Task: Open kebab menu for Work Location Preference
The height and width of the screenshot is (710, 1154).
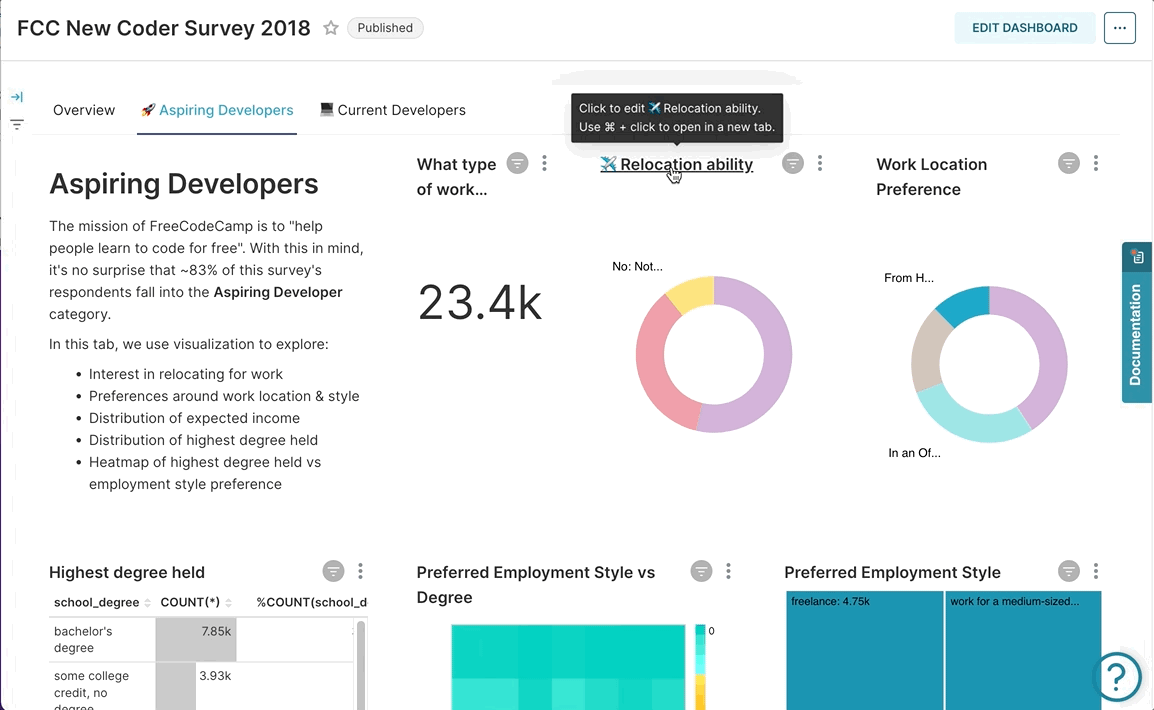Action: [1096, 163]
